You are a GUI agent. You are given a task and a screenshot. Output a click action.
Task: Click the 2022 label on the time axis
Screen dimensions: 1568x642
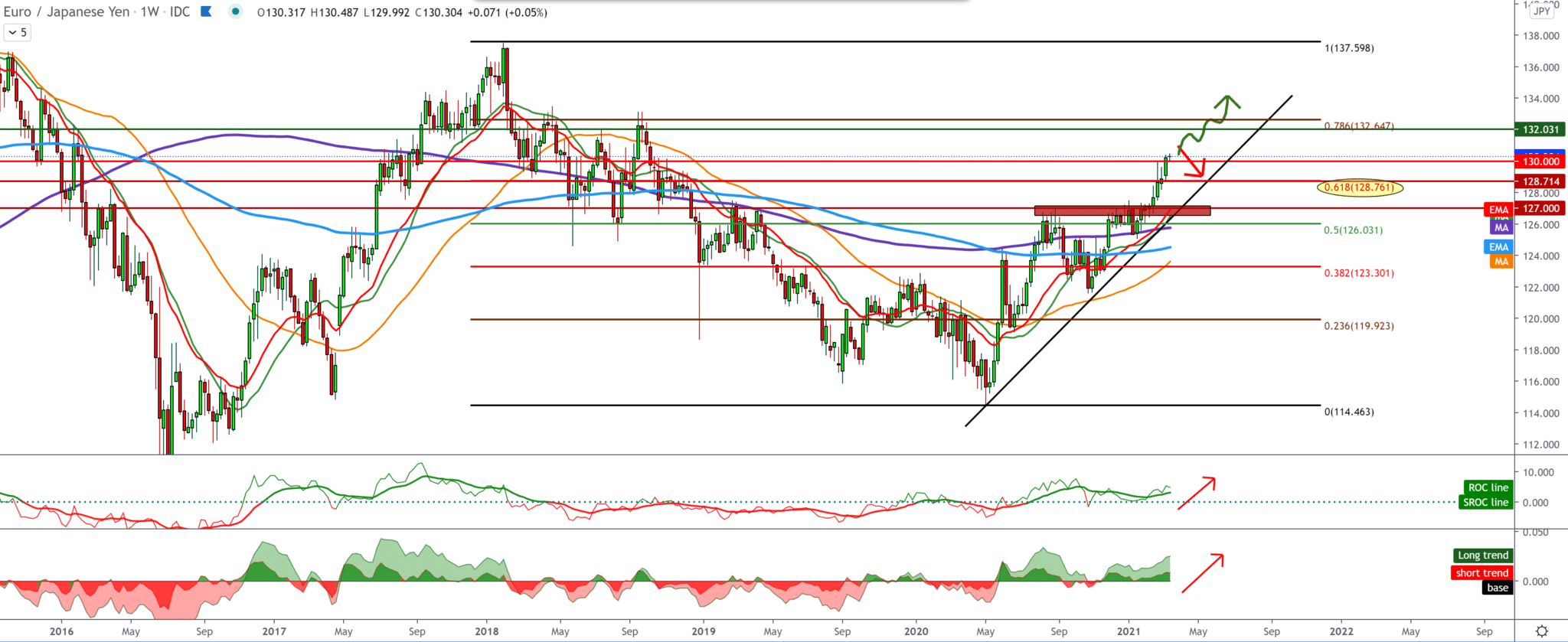(x=1341, y=631)
